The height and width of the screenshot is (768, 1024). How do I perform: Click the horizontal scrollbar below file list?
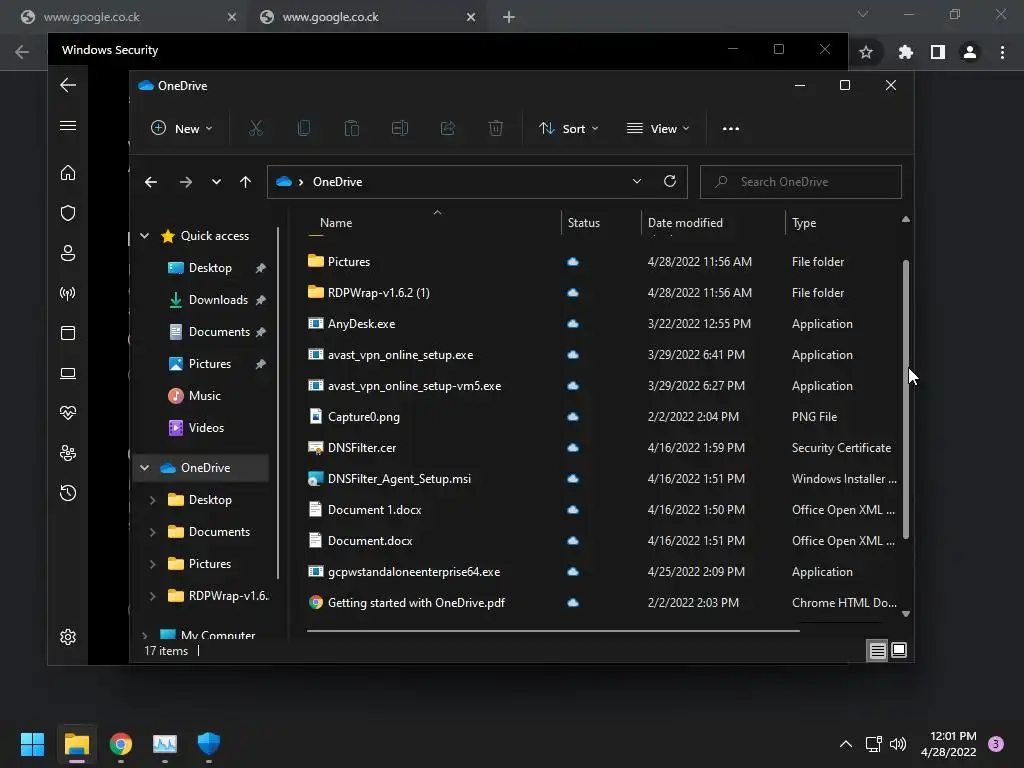[x=553, y=631]
